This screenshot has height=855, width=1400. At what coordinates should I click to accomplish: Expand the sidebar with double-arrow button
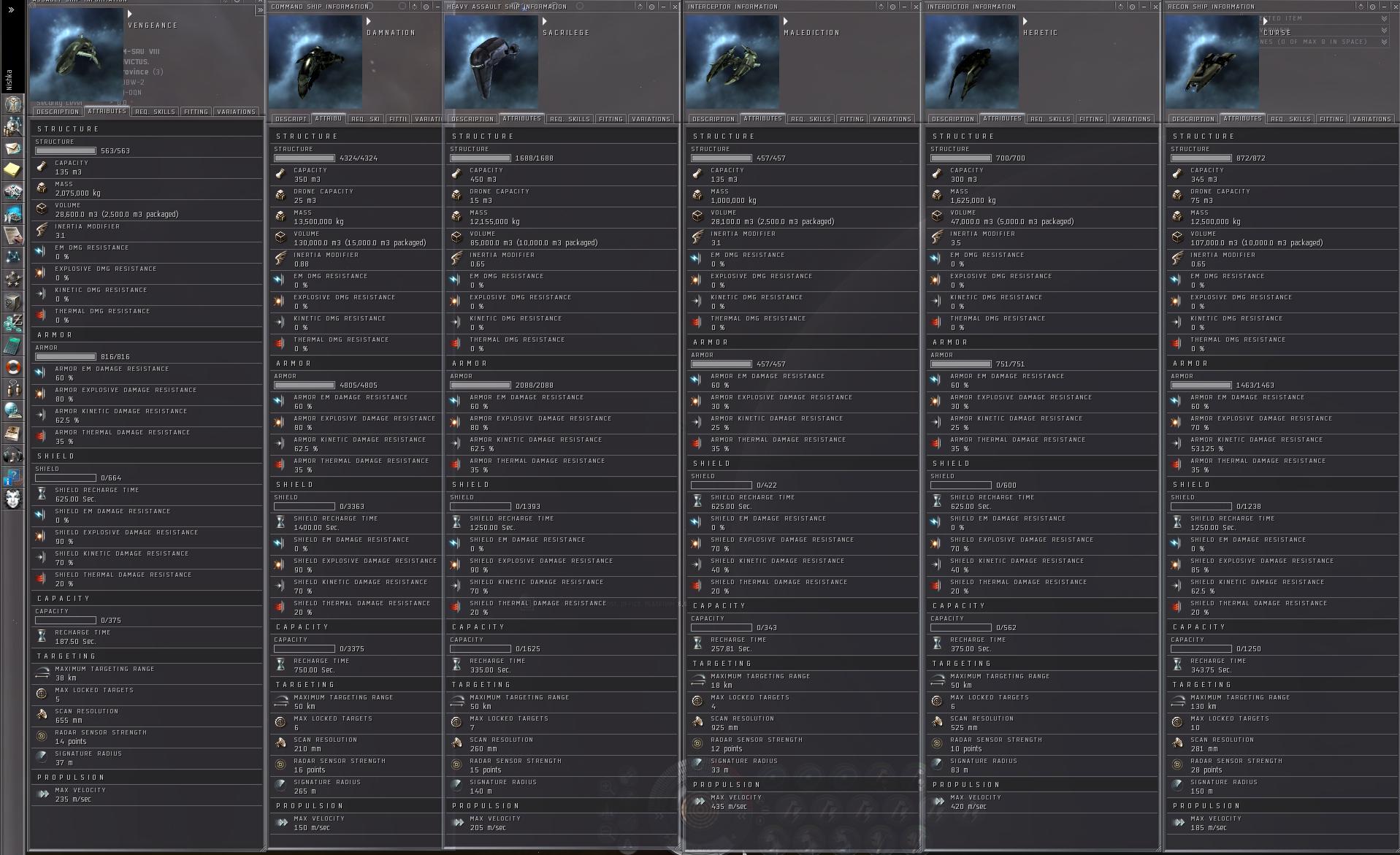(11, 9)
